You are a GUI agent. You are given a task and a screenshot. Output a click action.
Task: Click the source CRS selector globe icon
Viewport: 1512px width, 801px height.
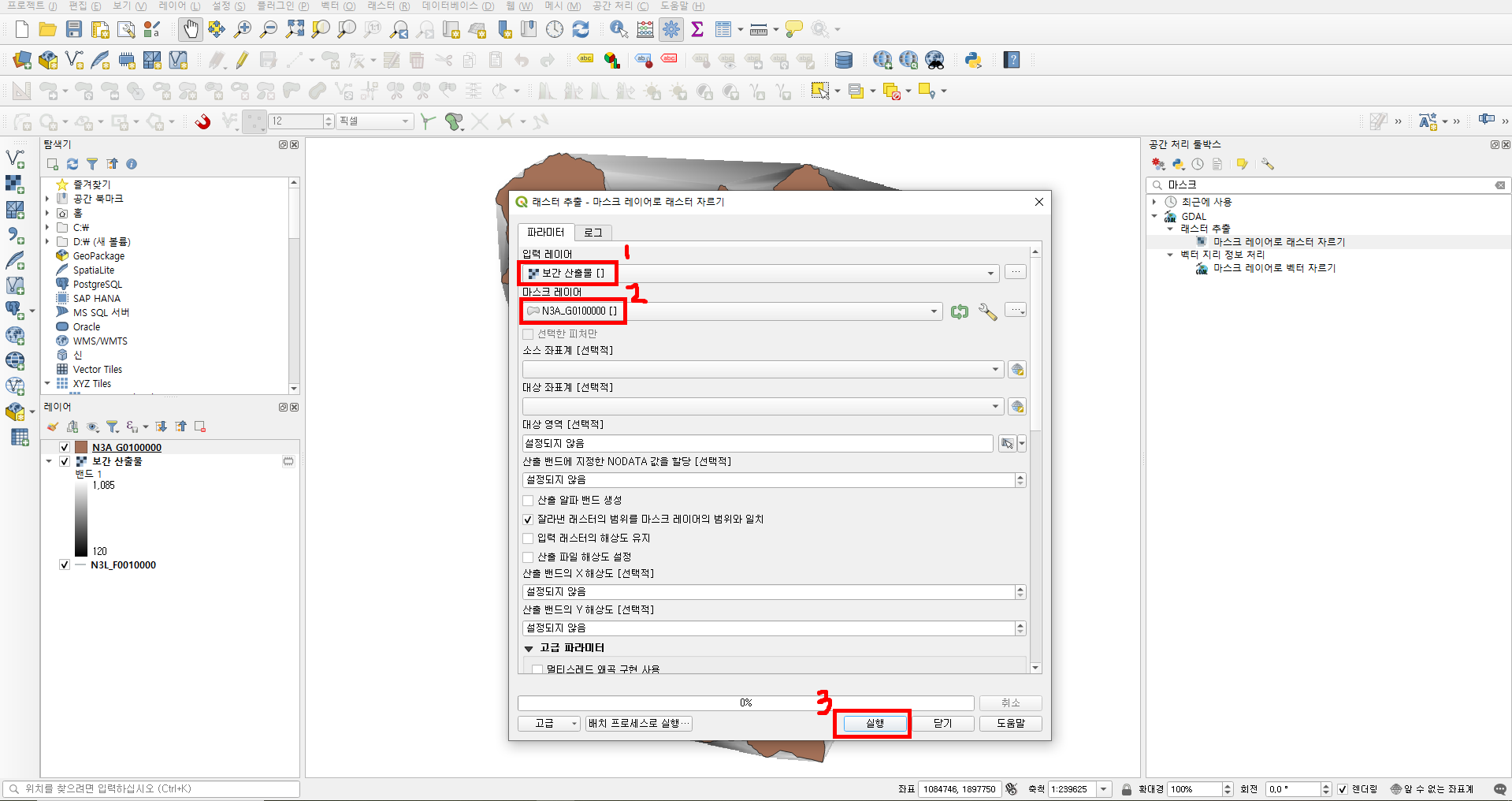pos(1017,370)
